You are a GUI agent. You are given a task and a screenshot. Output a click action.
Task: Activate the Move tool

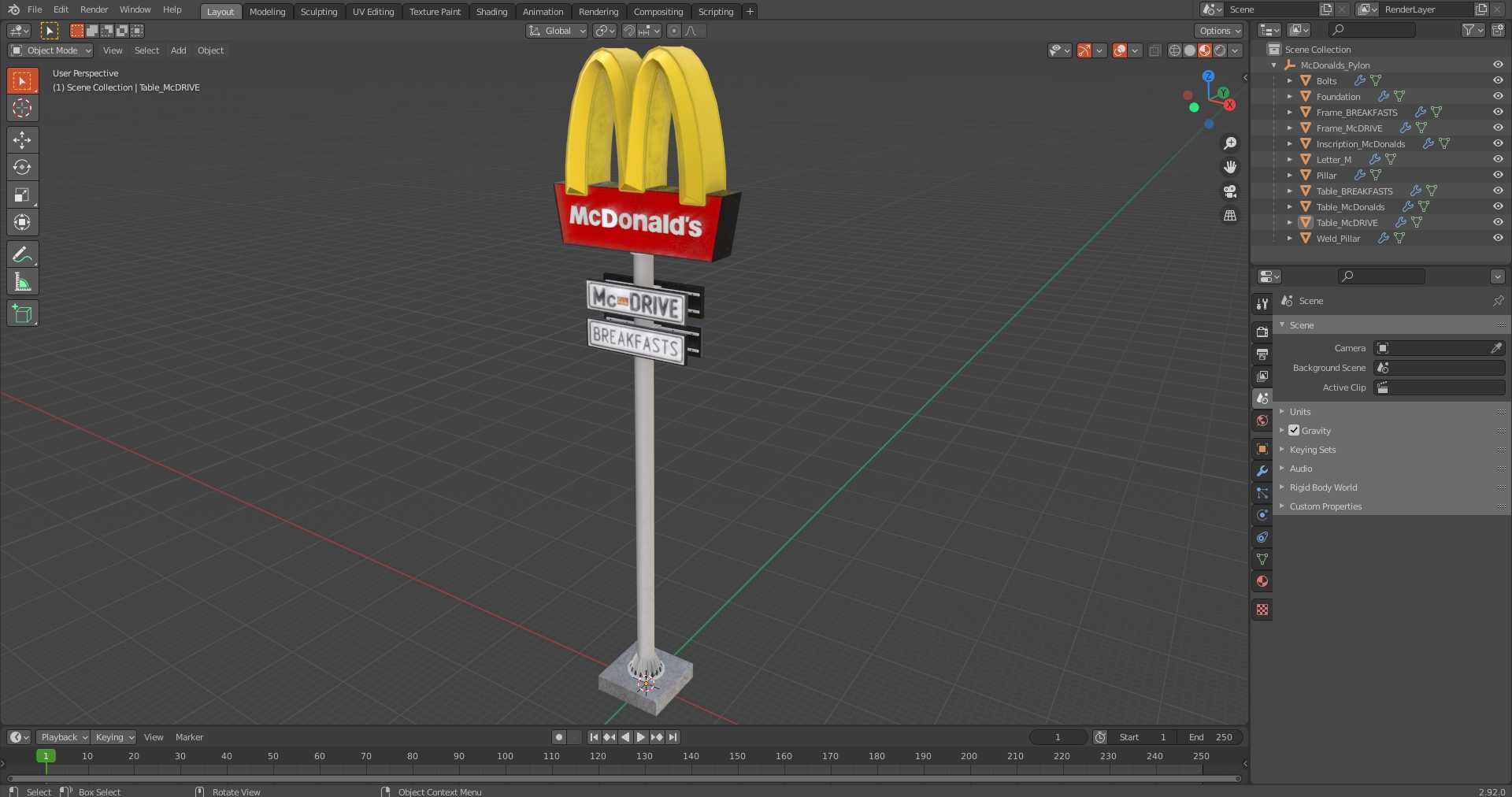(x=22, y=140)
